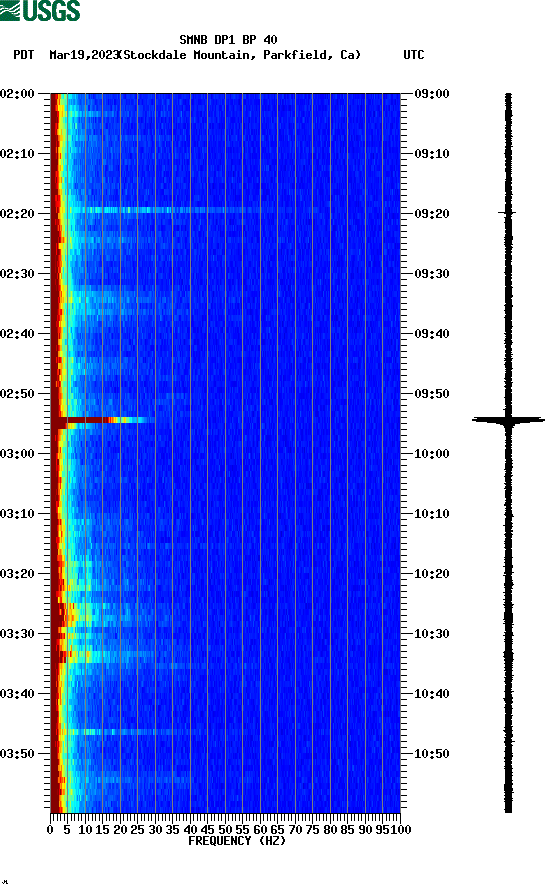Click the 80 Hz frequency tick label
This screenshot has height=893, width=552.
click(330, 830)
